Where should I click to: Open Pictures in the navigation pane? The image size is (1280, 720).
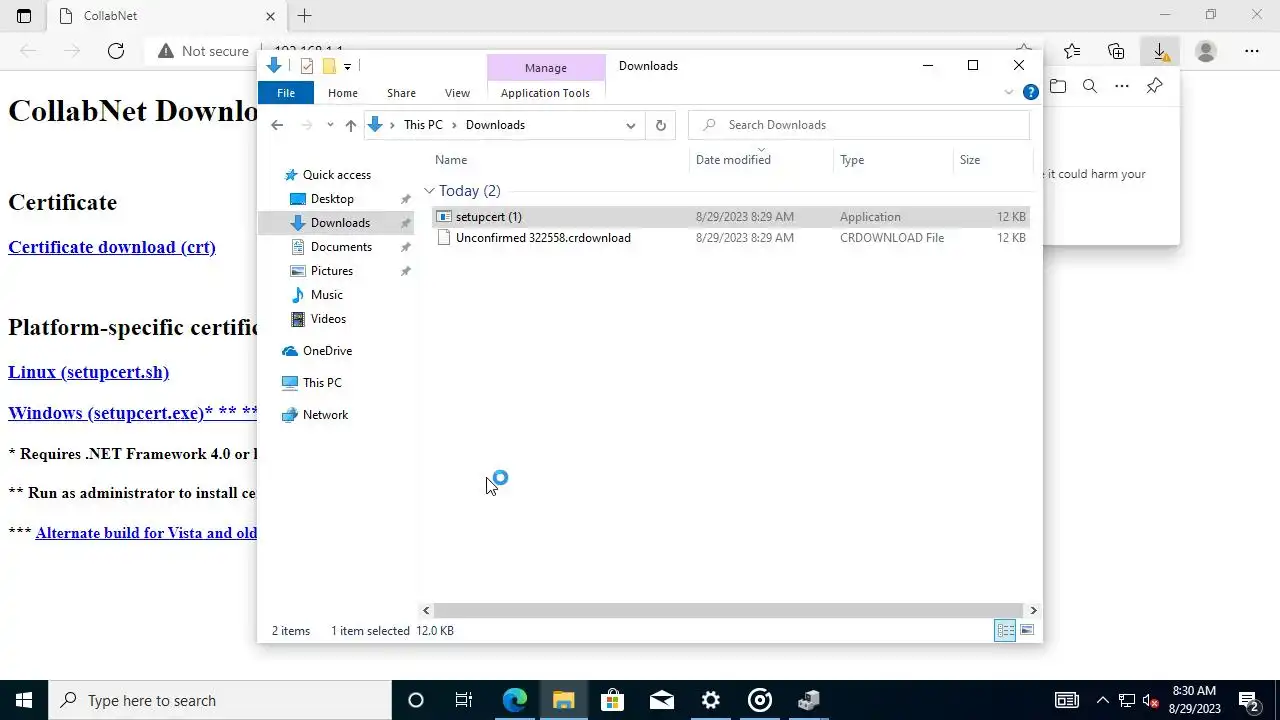pyautogui.click(x=331, y=271)
